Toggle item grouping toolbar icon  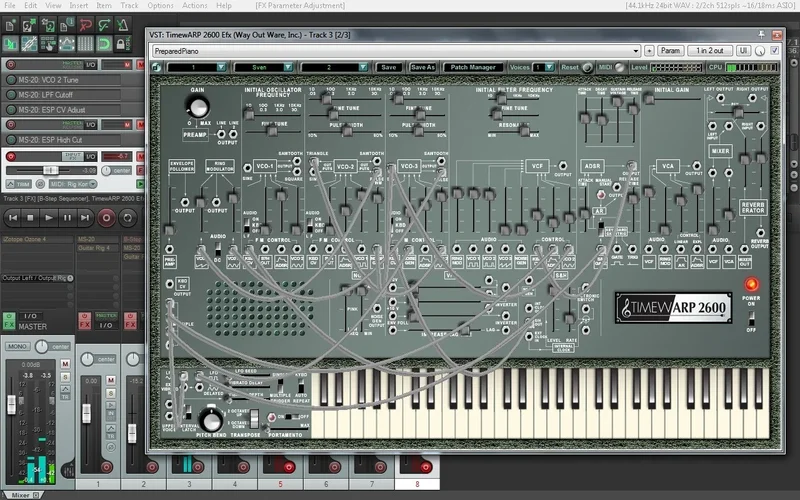pyautogui.click(x=29, y=44)
